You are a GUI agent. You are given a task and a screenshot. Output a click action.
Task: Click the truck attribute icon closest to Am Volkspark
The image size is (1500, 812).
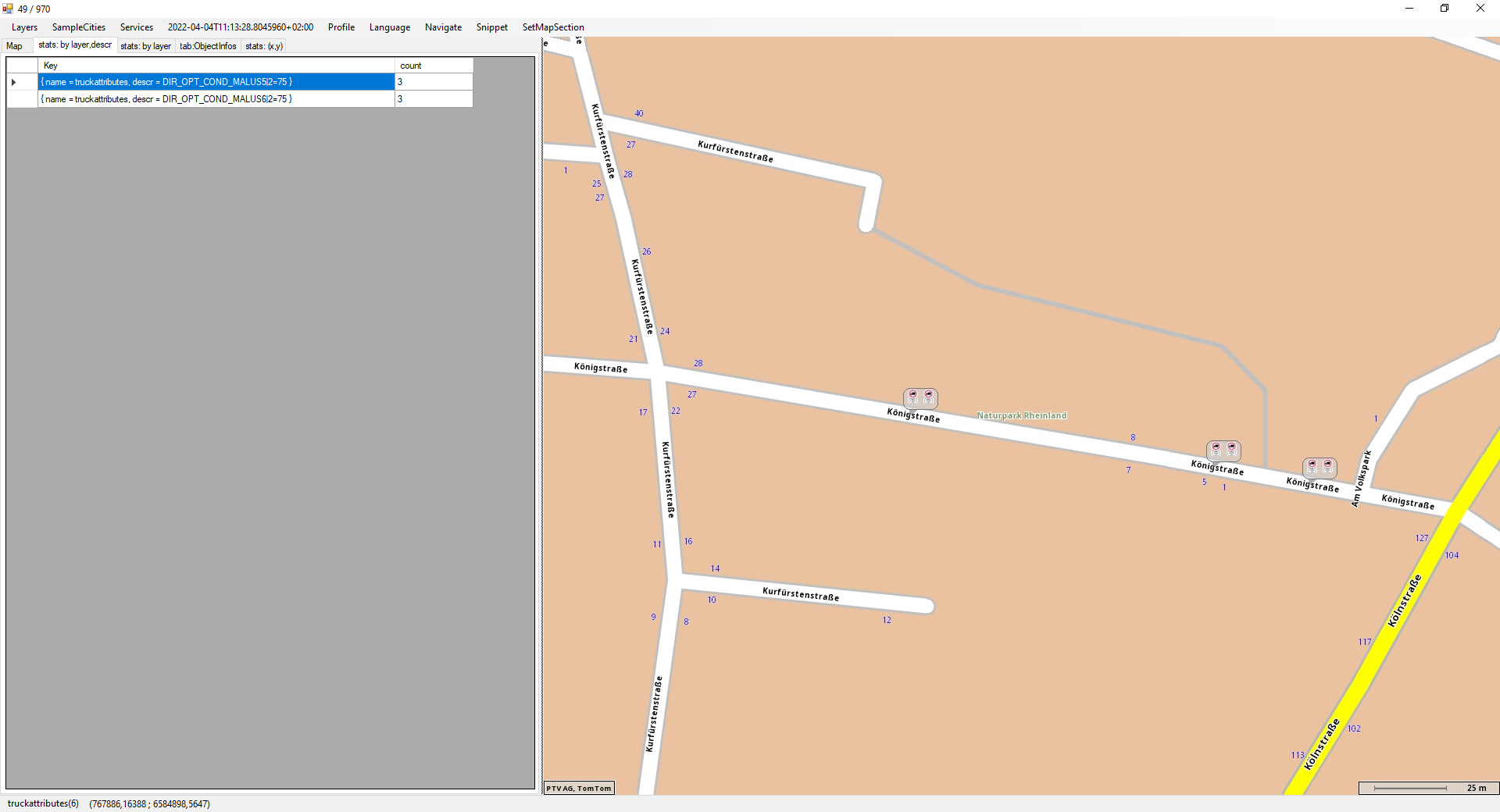coord(1320,468)
